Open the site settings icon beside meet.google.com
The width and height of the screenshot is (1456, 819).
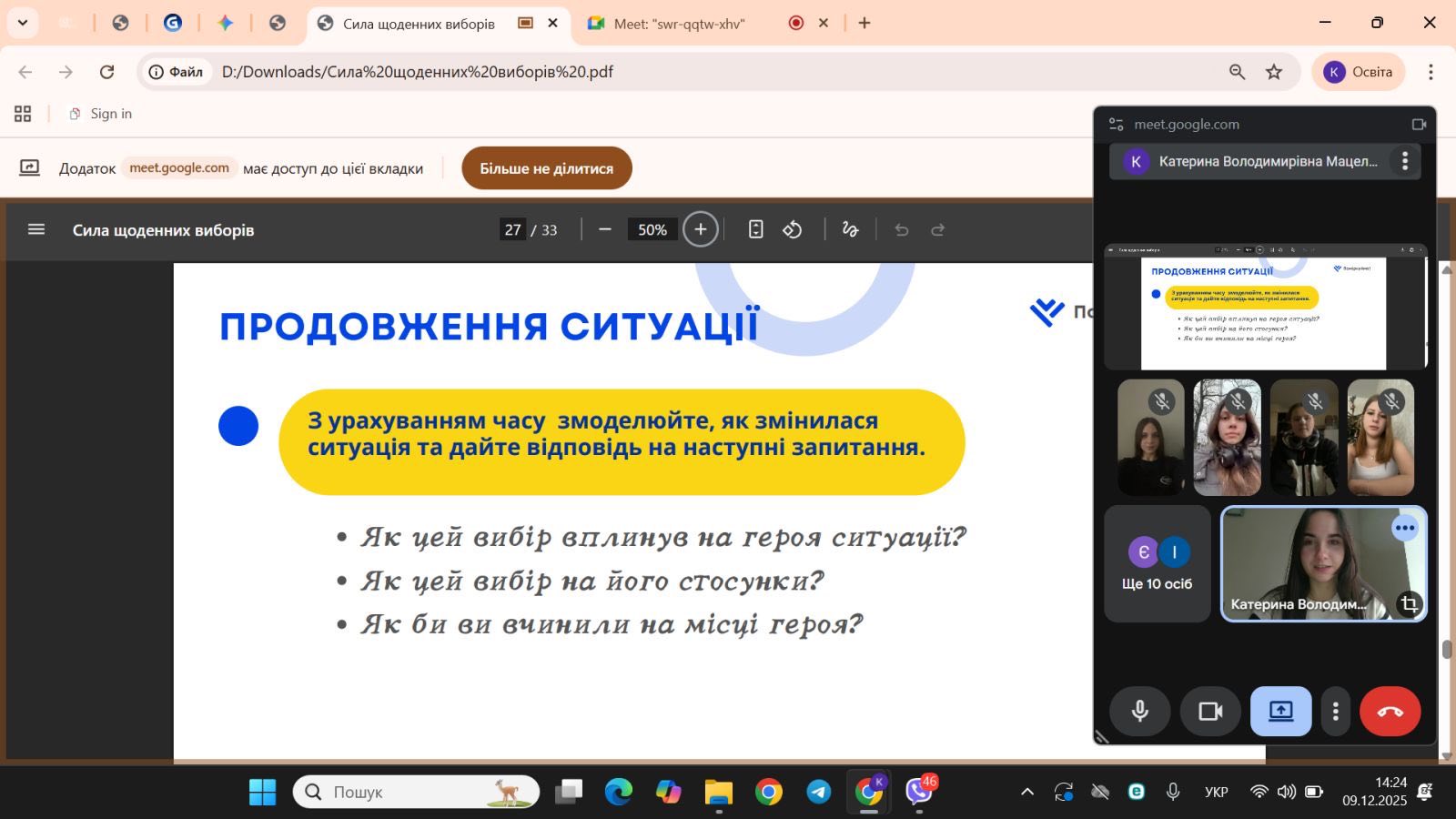1116,124
